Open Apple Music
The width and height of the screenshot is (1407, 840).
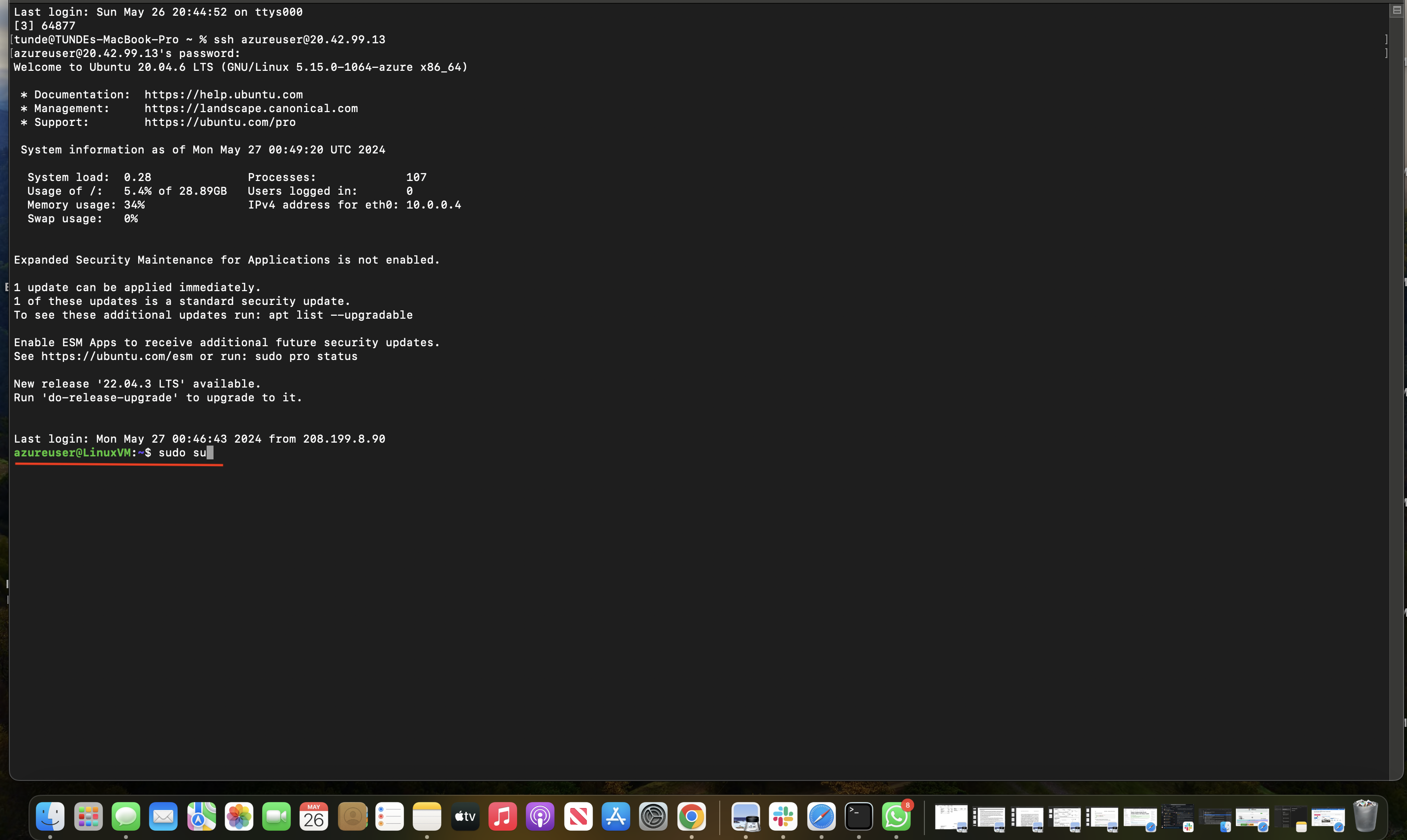point(502,817)
